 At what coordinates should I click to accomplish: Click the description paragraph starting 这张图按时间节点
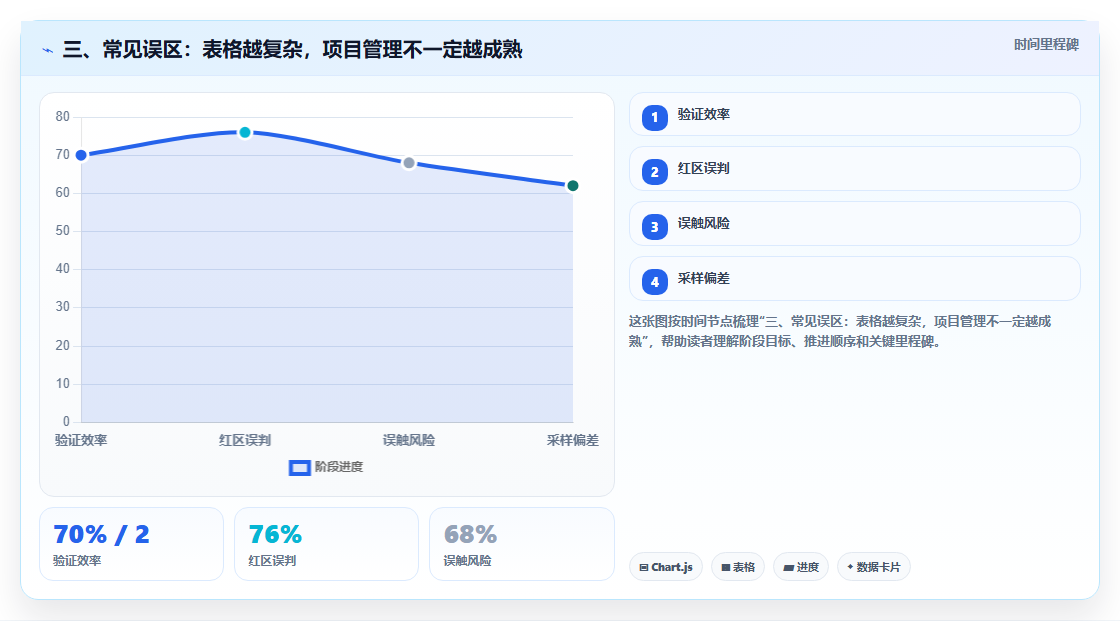840,331
